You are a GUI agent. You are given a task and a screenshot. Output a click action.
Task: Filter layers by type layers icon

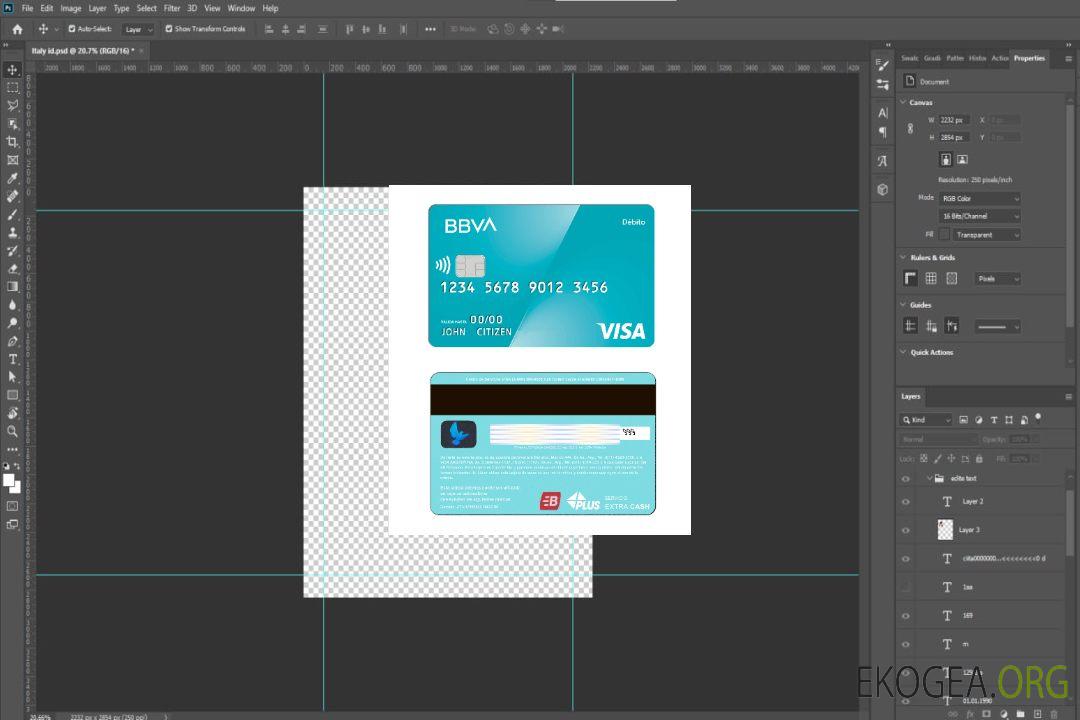(x=994, y=420)
